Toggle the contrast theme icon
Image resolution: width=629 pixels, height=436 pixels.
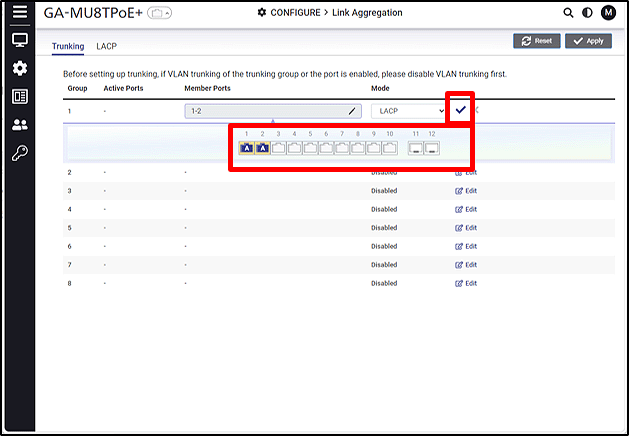click(587, 13)
